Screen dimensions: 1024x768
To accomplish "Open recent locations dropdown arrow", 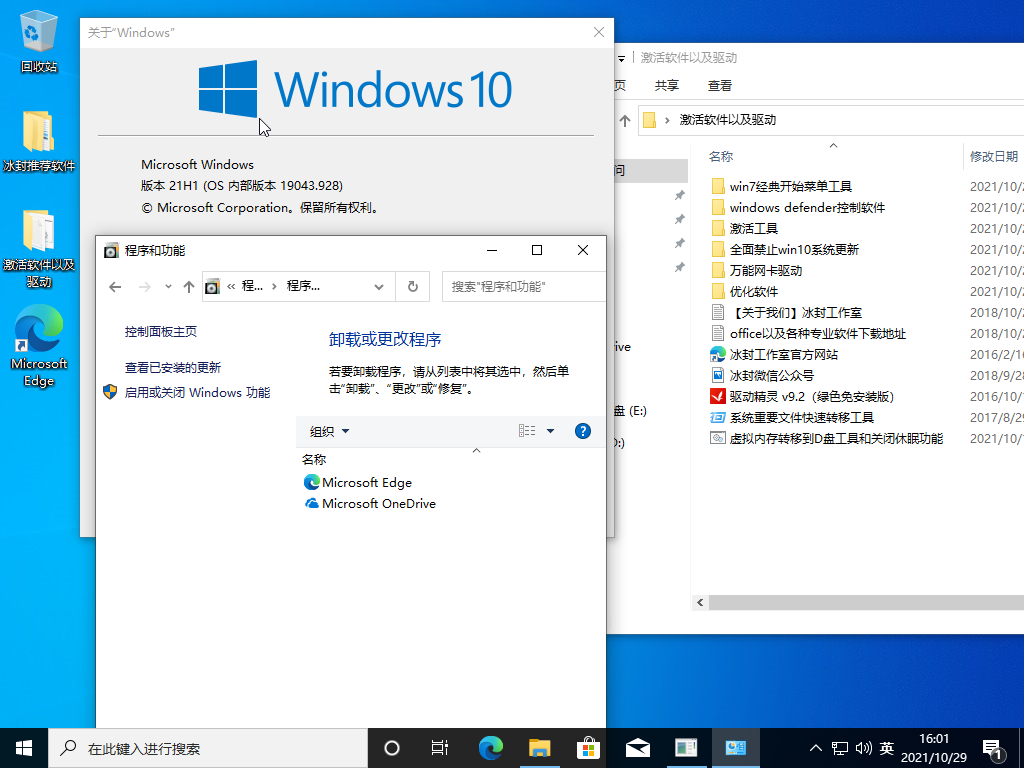I will tap(168, 287).
